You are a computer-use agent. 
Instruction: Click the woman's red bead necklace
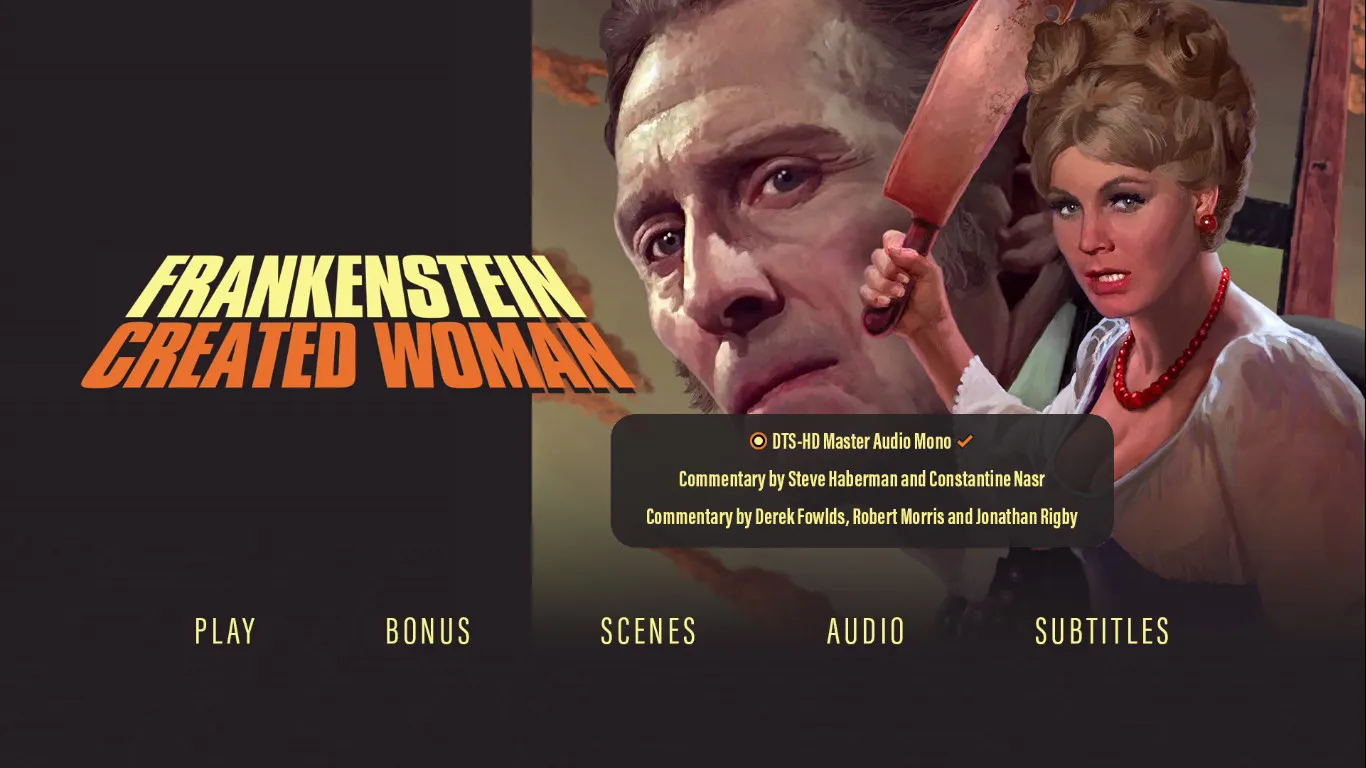tap(1170, 345)
